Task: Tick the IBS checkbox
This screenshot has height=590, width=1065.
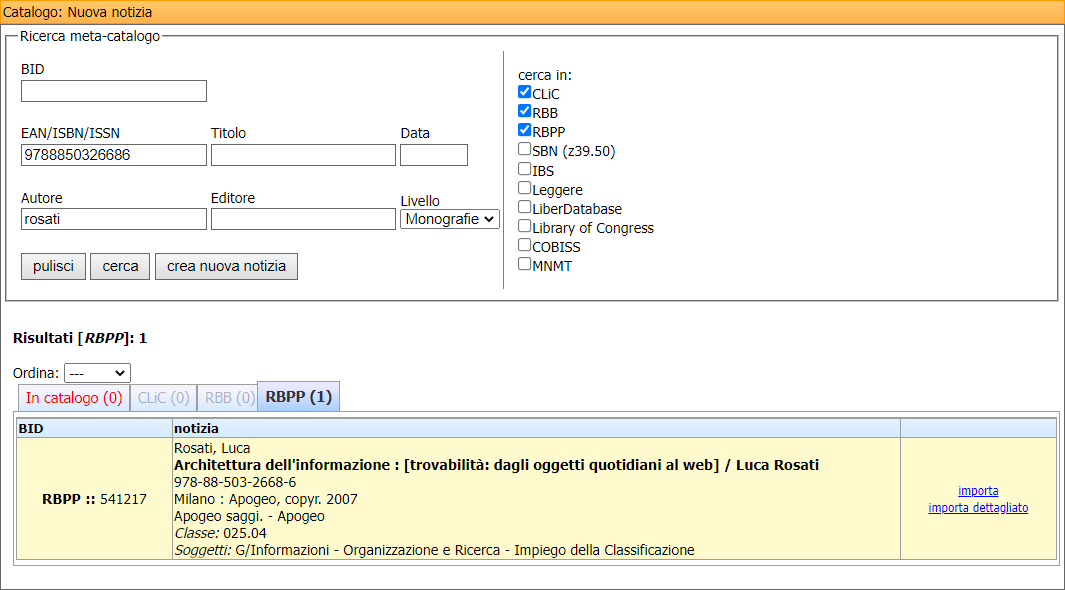Action: click(x=524, y=169)
